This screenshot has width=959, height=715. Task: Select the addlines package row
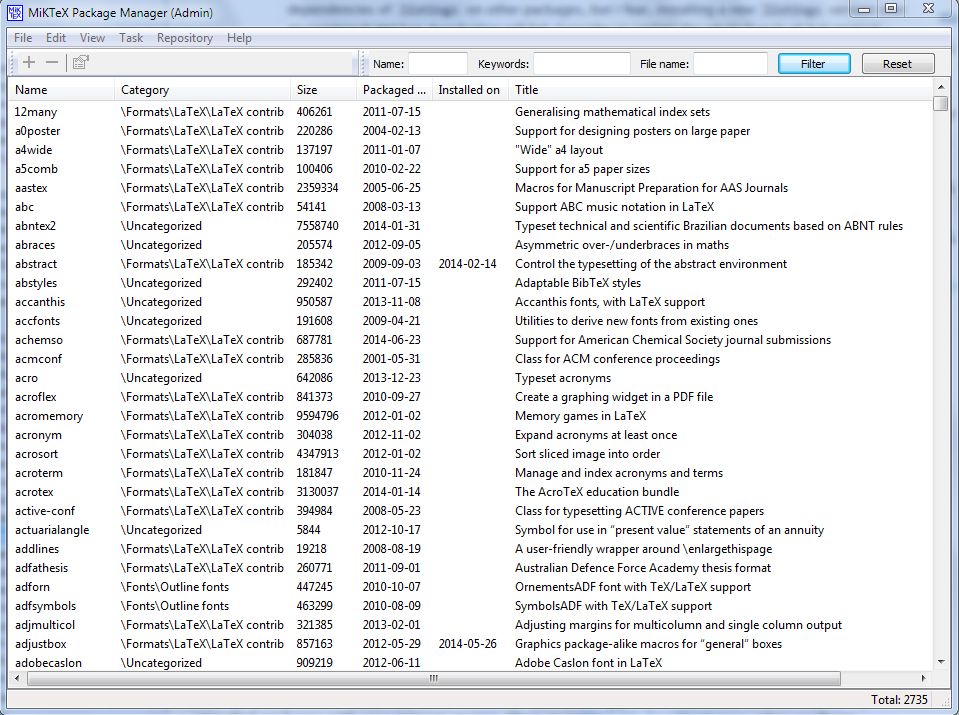tap(471, 549)
